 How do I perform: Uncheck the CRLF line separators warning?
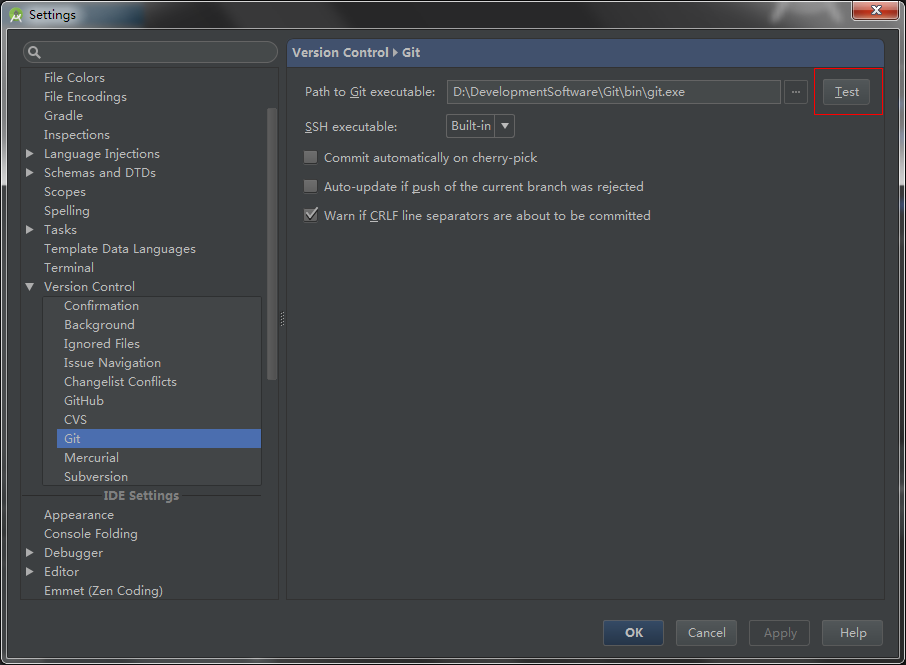311,216
